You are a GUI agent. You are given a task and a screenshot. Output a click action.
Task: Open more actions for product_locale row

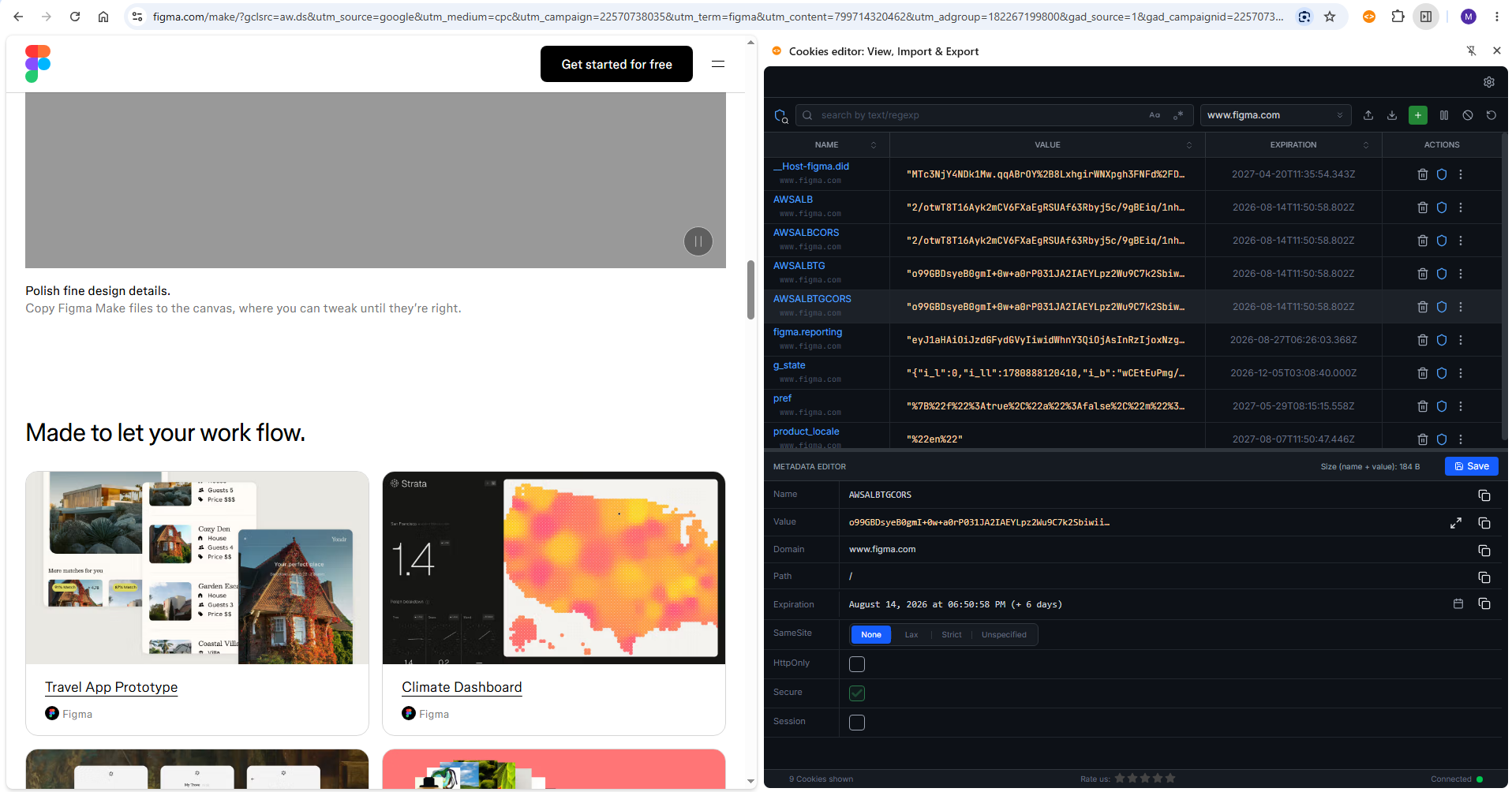(1460, 439)
